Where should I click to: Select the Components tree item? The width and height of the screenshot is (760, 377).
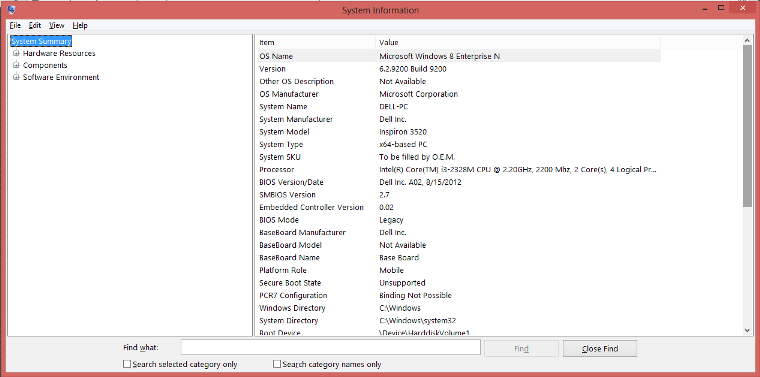pyautogui.click(x=45, y=65)
